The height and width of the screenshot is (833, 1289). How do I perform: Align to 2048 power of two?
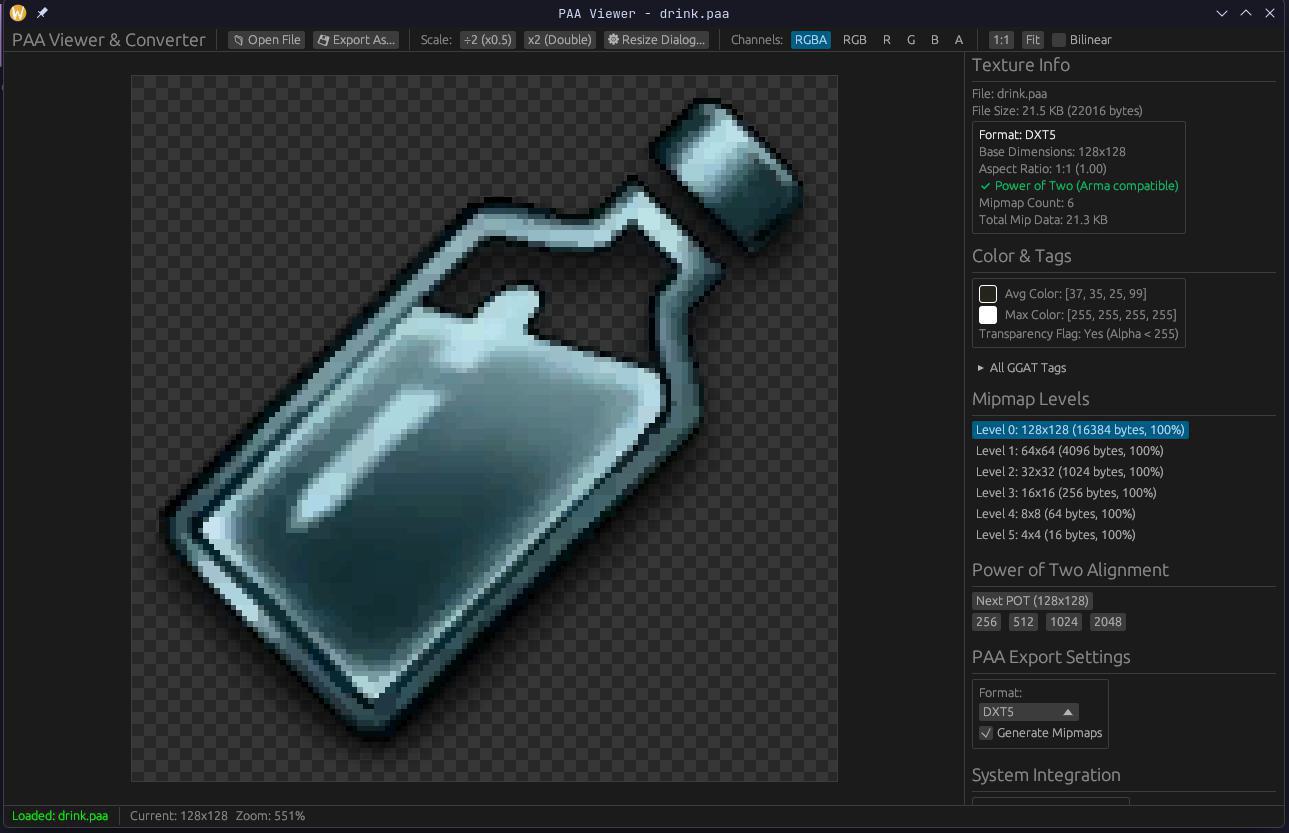[1108, 622]
